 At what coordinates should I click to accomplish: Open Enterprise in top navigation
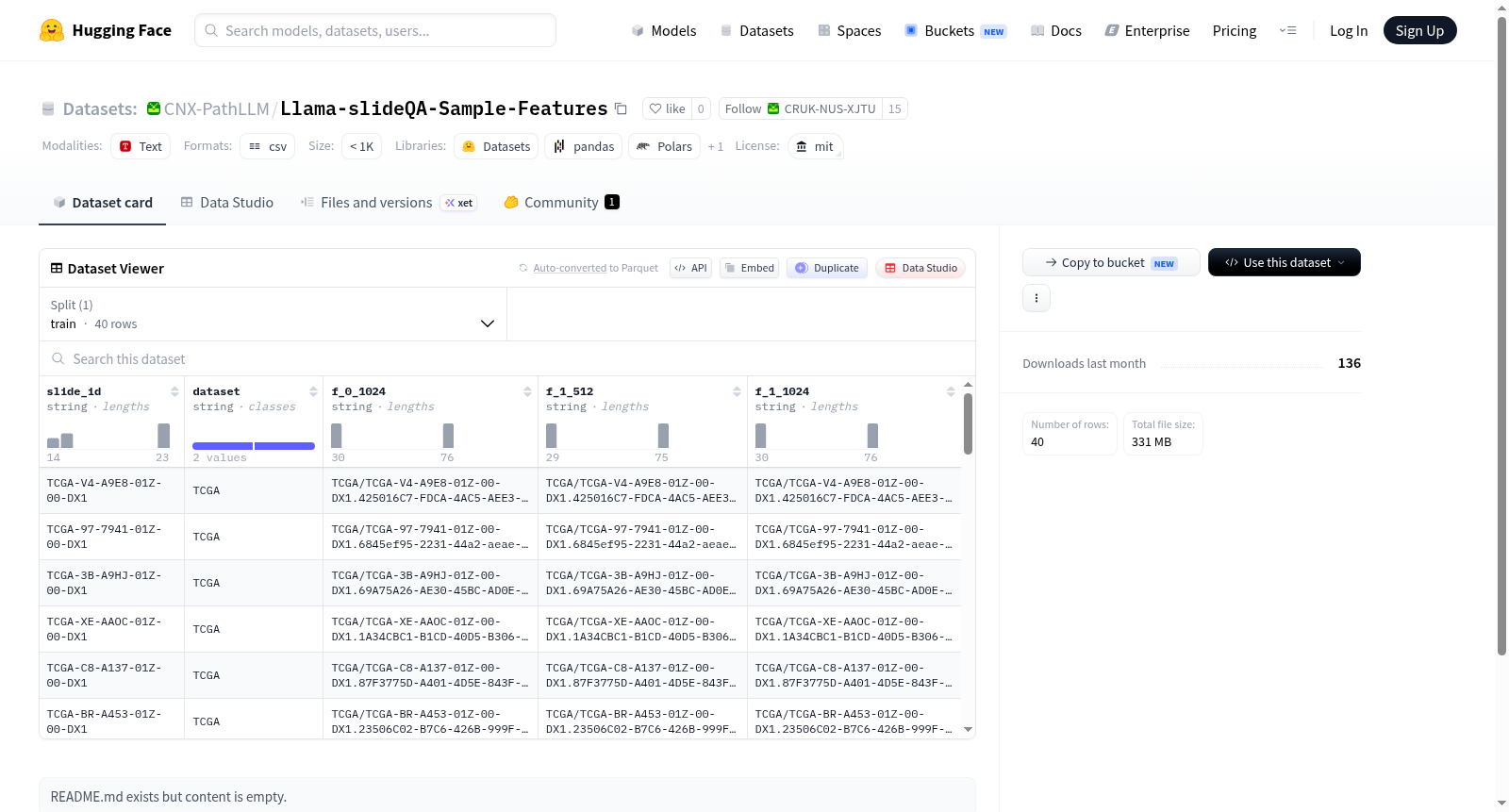(x=1147, y=30)
